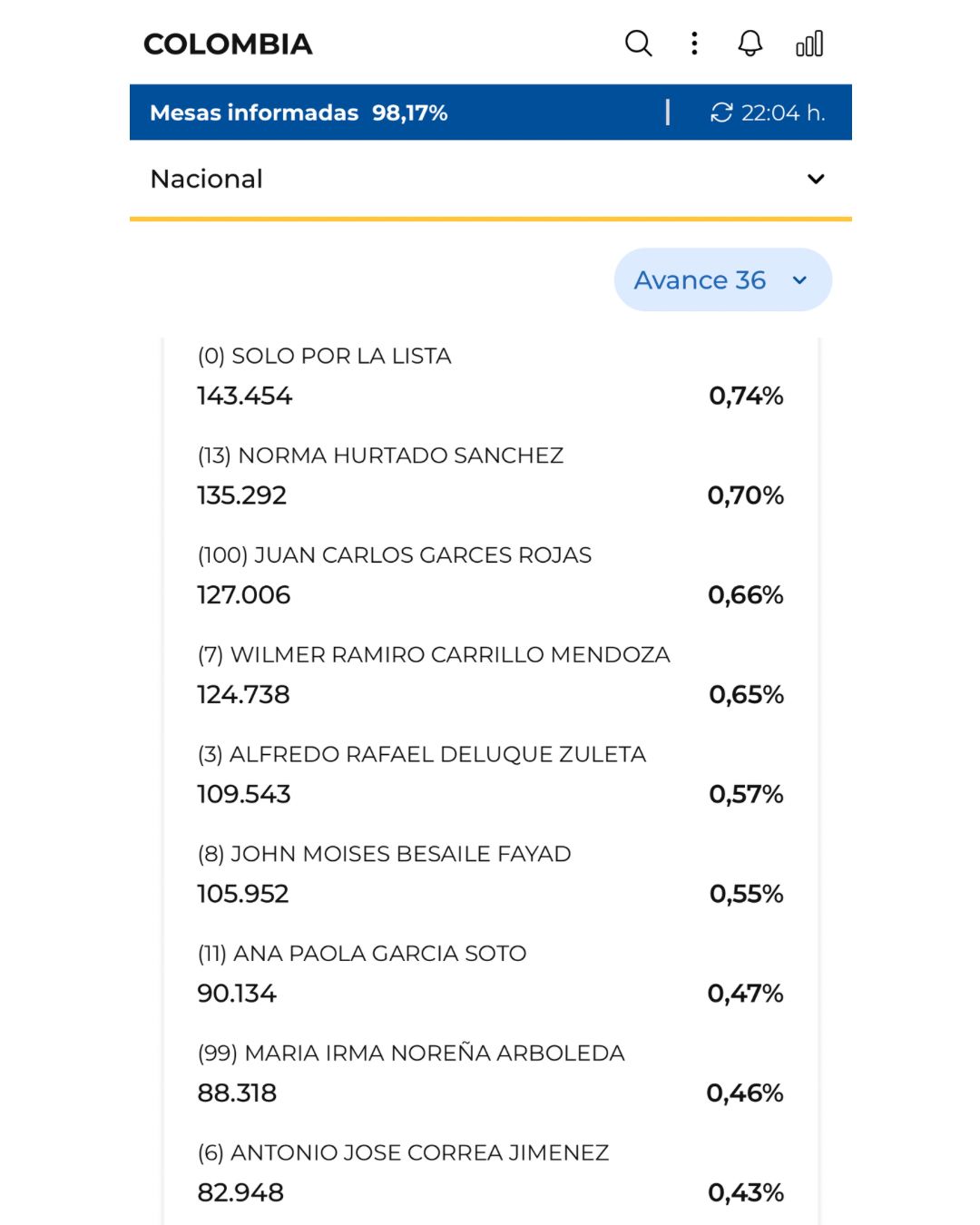Viewport: 980px width, 1225px height.
Task: Select candidate Wilmer Ramiro Carrillo Mendoza
Action: click(x=490, y=676)
